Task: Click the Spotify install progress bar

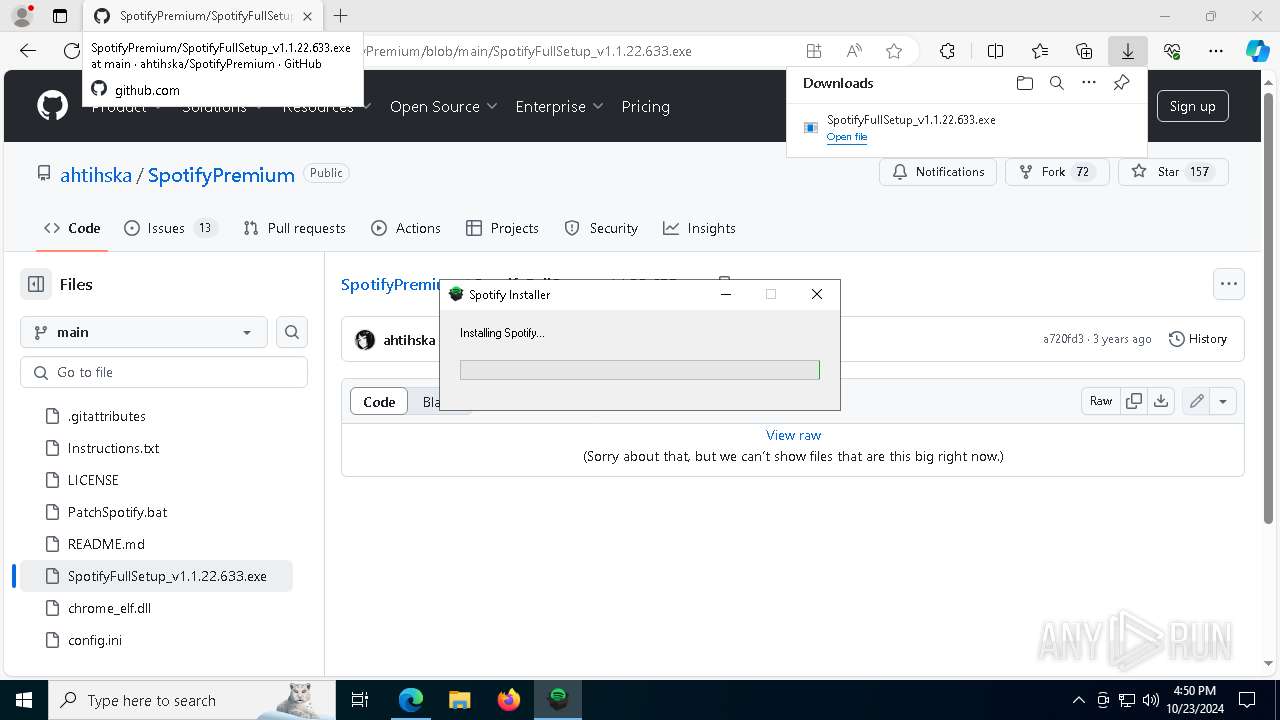Action: pyautogui.click(x=640, y=370)
